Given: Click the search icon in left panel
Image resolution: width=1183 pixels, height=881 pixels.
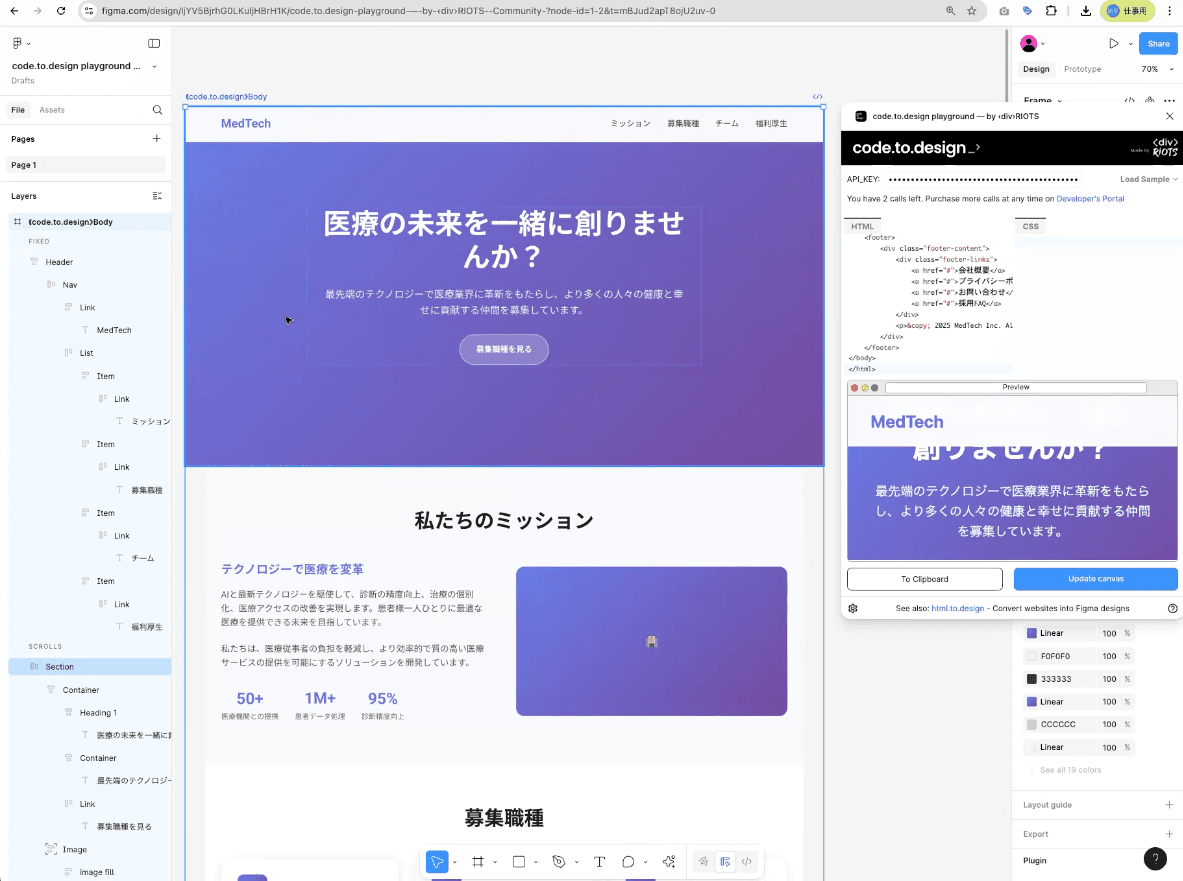Looking at the screenshot, I should click(x=157, y=110).
